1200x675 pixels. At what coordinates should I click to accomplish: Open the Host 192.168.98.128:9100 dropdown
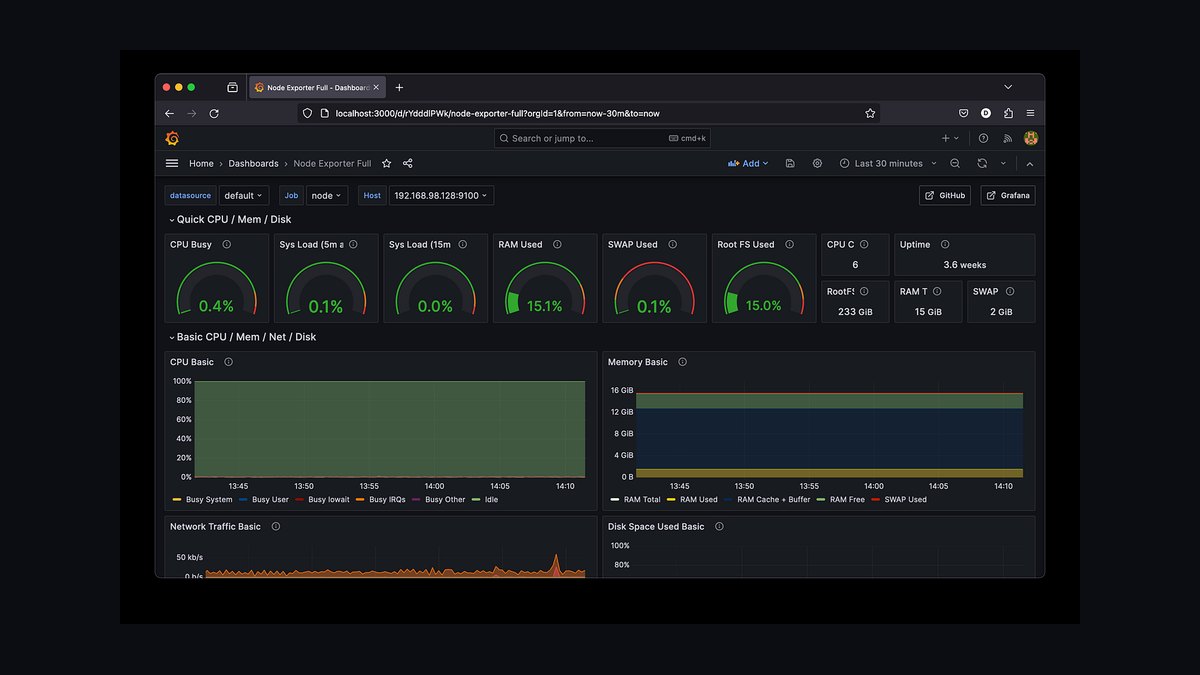(x=441, y=196)
